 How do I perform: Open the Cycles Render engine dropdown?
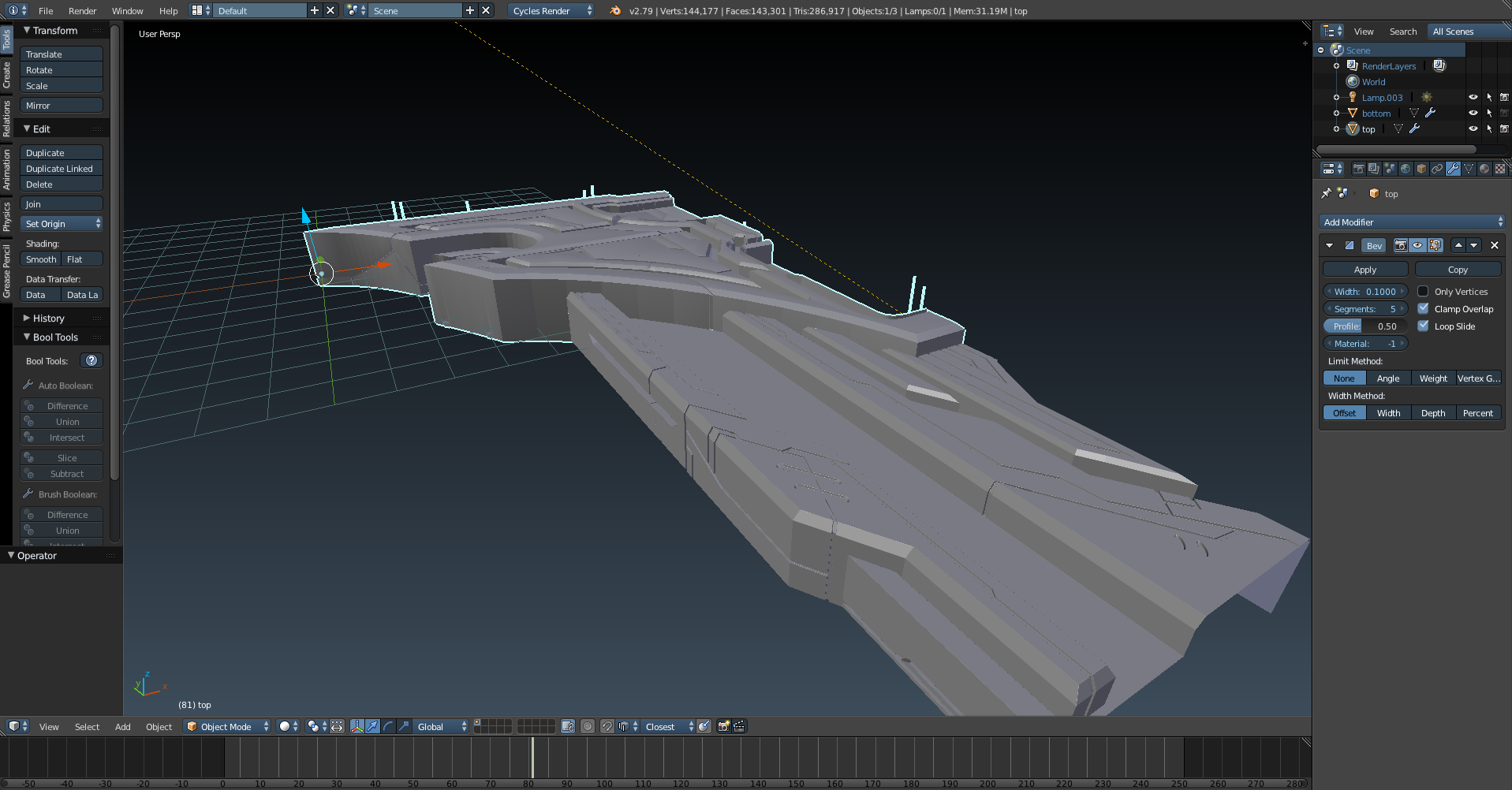coord(551,10)
